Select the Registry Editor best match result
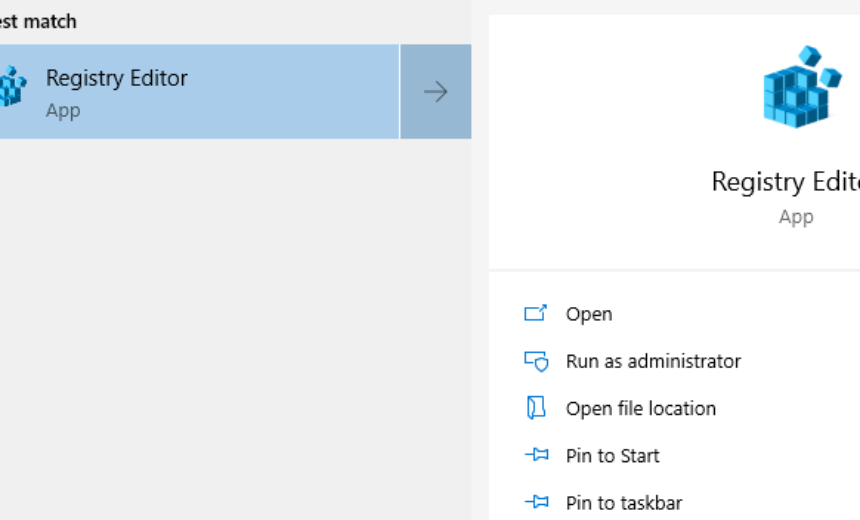 (199, 92)
